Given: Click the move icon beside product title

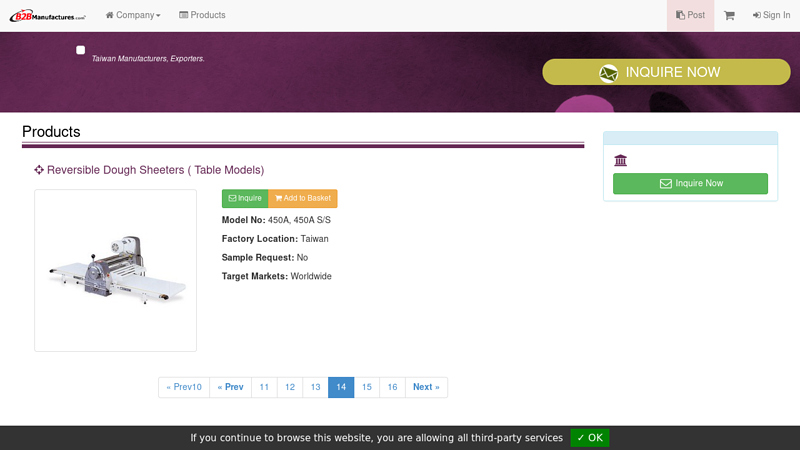Looking at the screenshot, I should [x=39, y=170].
